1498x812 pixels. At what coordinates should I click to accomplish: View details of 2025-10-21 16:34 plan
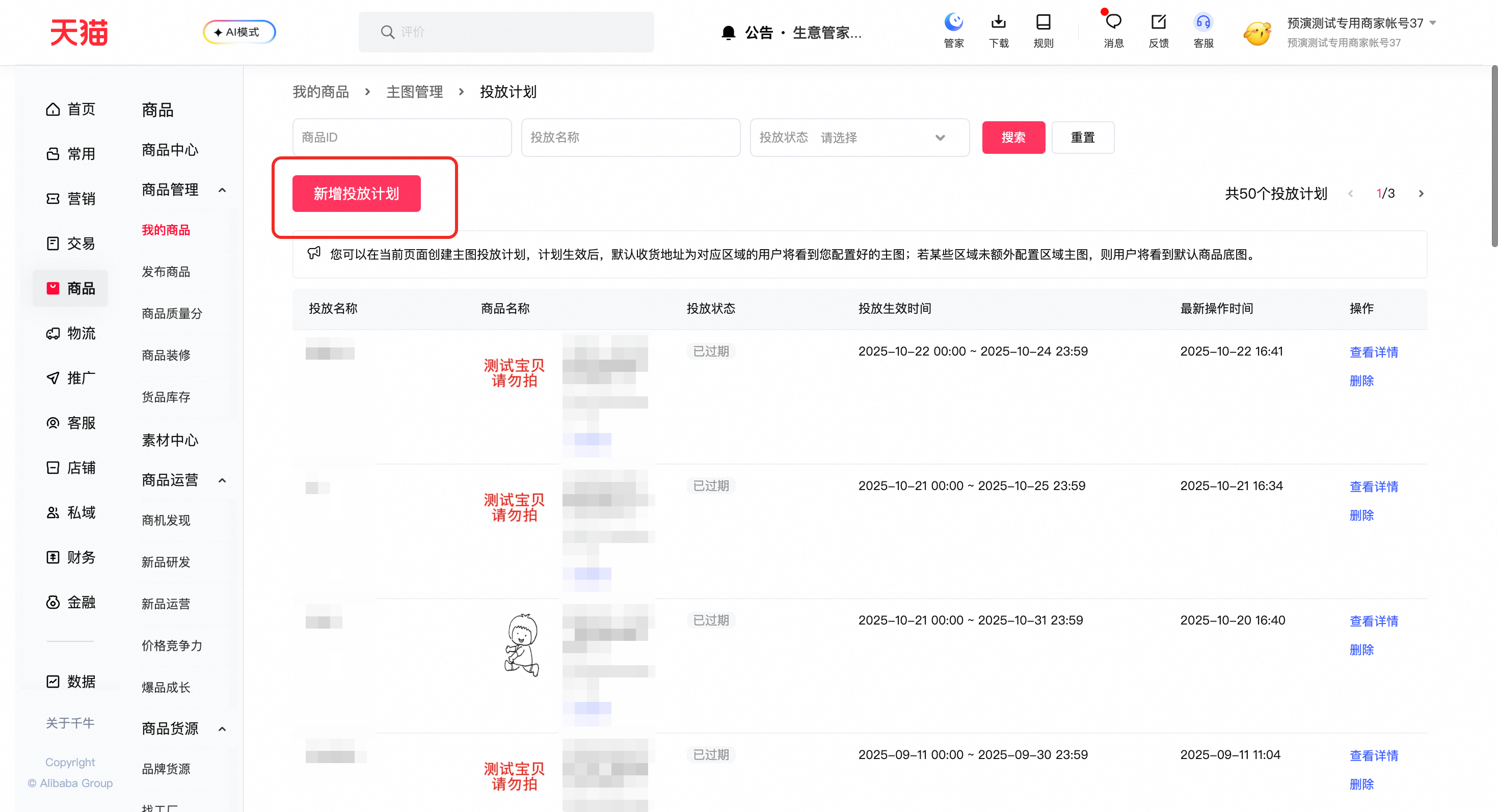pos(1374,486)
